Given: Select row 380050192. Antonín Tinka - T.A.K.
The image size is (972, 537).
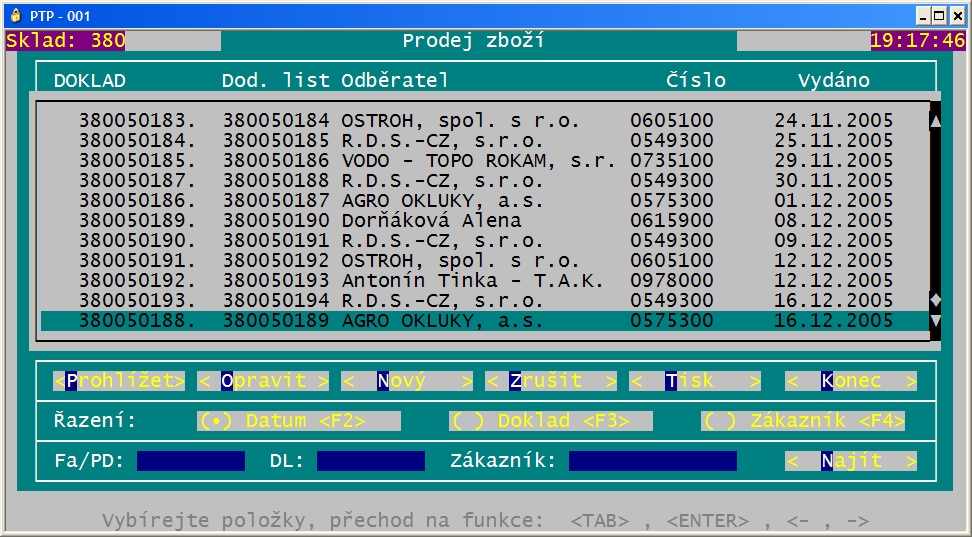Looking at the screenshot, I should tap(486, 281).
